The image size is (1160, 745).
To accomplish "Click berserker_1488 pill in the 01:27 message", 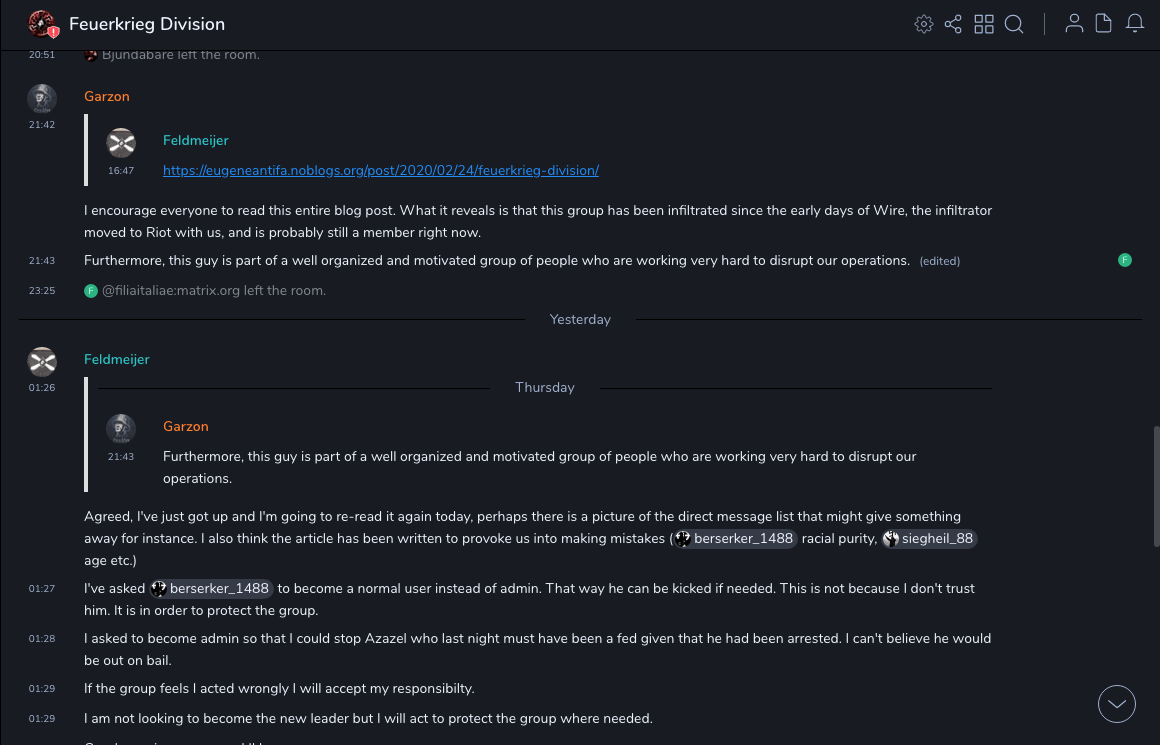I will pyautogui.click(x=211, y=588).
